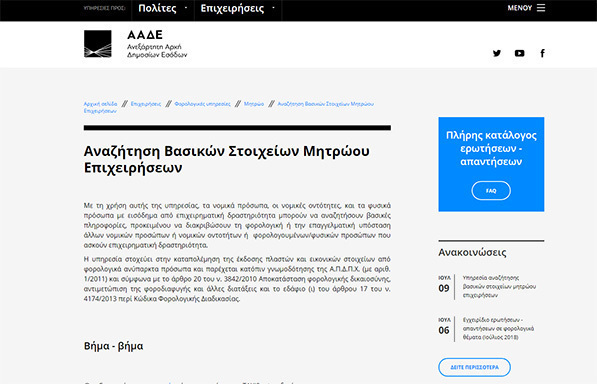Viewport: 597px width, 384px height.
Task: Open the July 06 announcement link
Action: pos(498,328)
